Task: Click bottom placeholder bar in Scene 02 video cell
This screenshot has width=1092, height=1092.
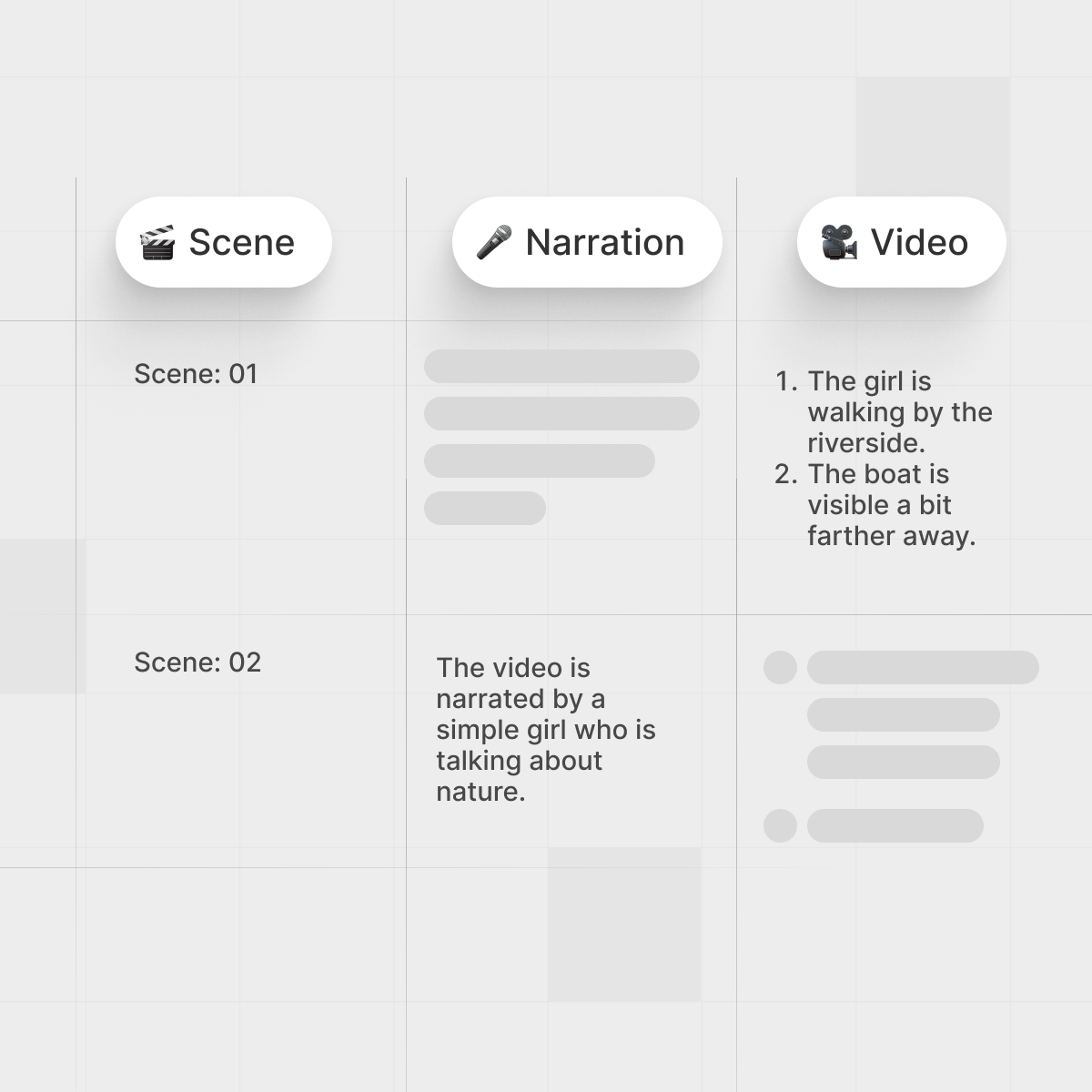Action: point(895,825)
